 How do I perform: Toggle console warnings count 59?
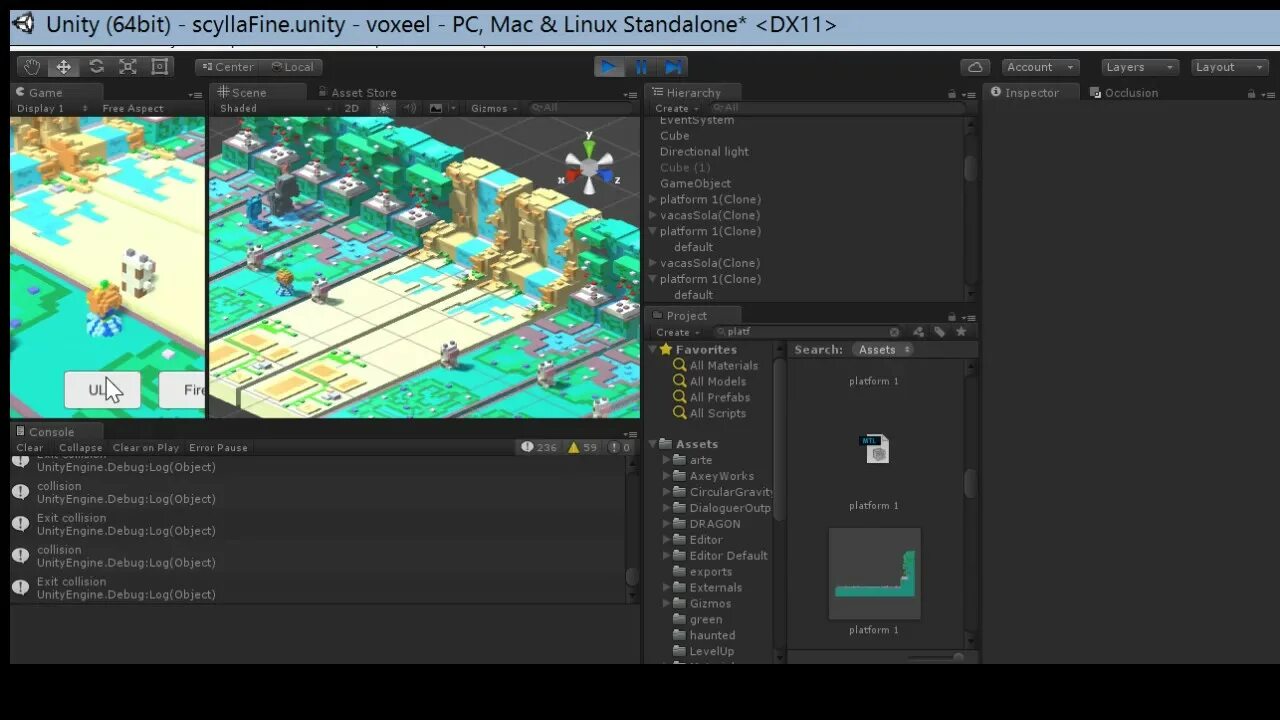pyautogui.click(x=583, y=447)
